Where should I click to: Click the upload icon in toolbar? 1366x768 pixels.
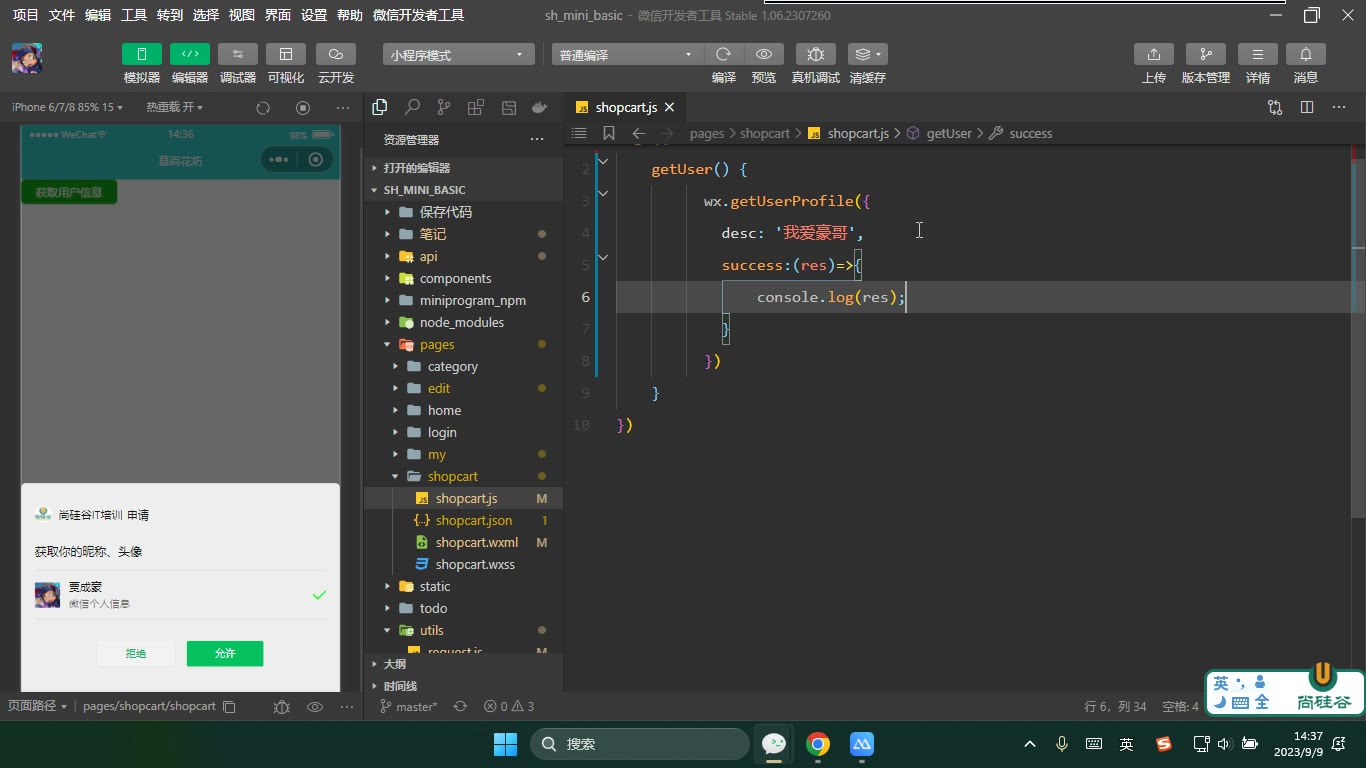[x=1154, y=54]
